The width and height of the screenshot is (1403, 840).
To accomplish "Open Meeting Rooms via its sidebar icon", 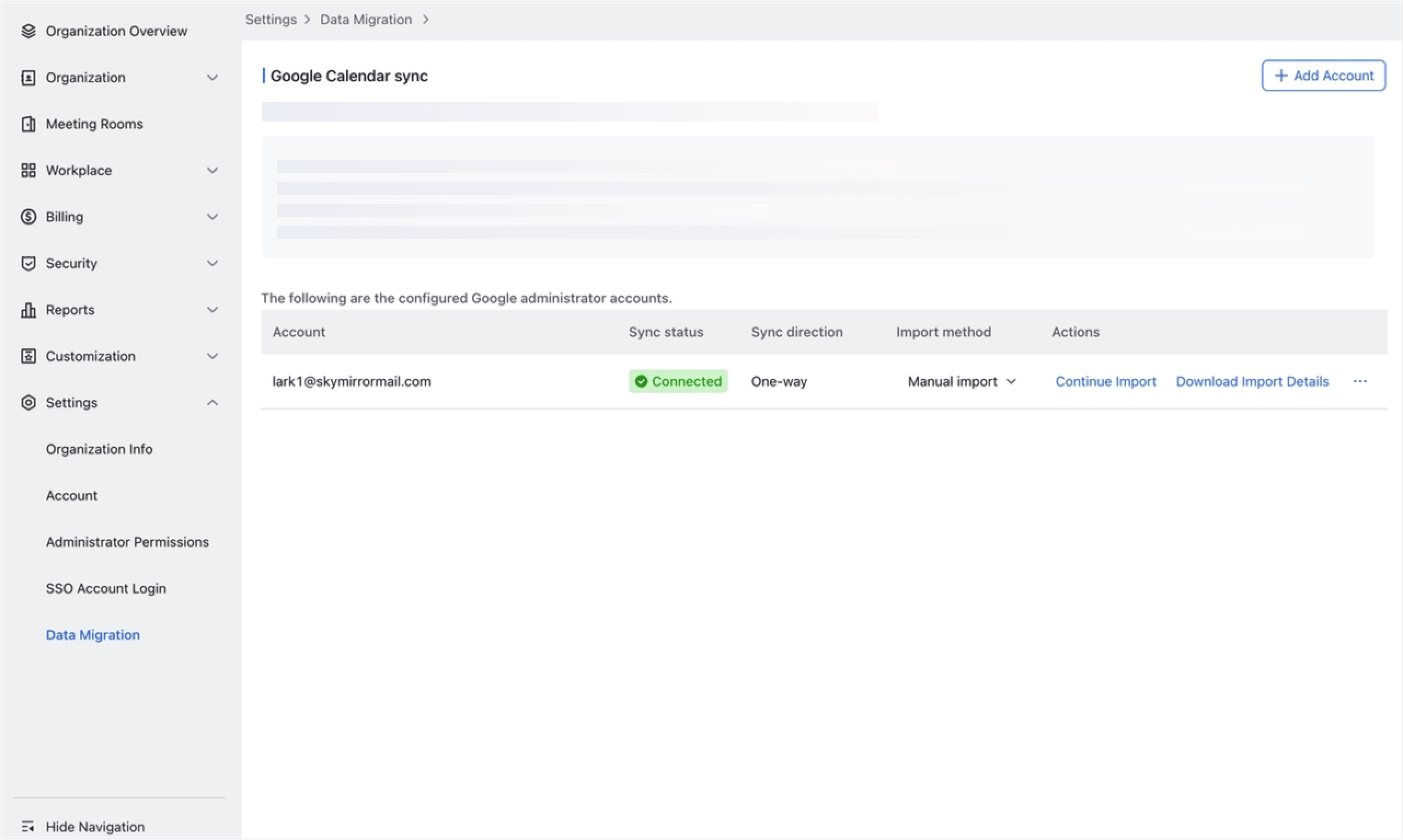I will pos(28,123).
